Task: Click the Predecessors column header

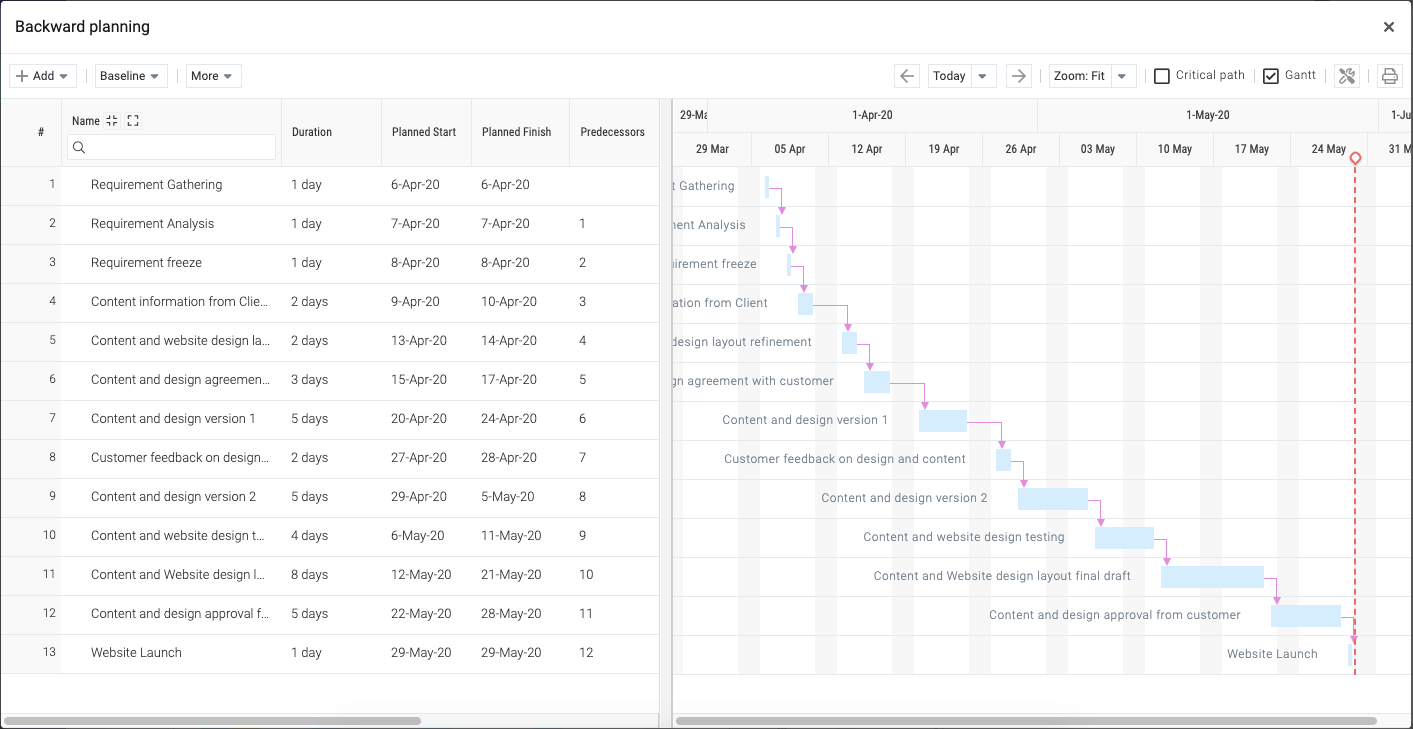Action: [x=612, y=132]
